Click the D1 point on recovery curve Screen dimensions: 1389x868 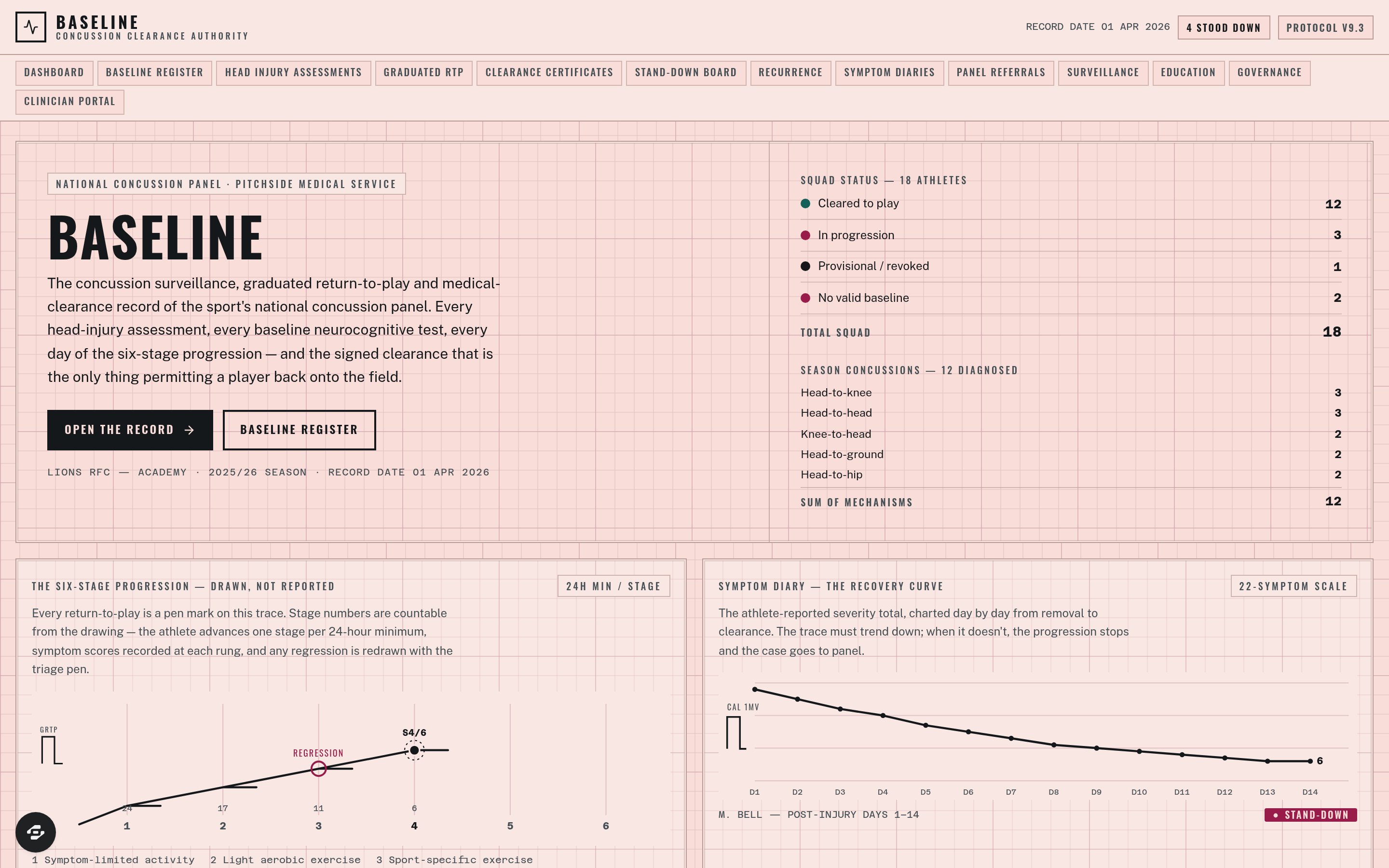click(755, 690)
